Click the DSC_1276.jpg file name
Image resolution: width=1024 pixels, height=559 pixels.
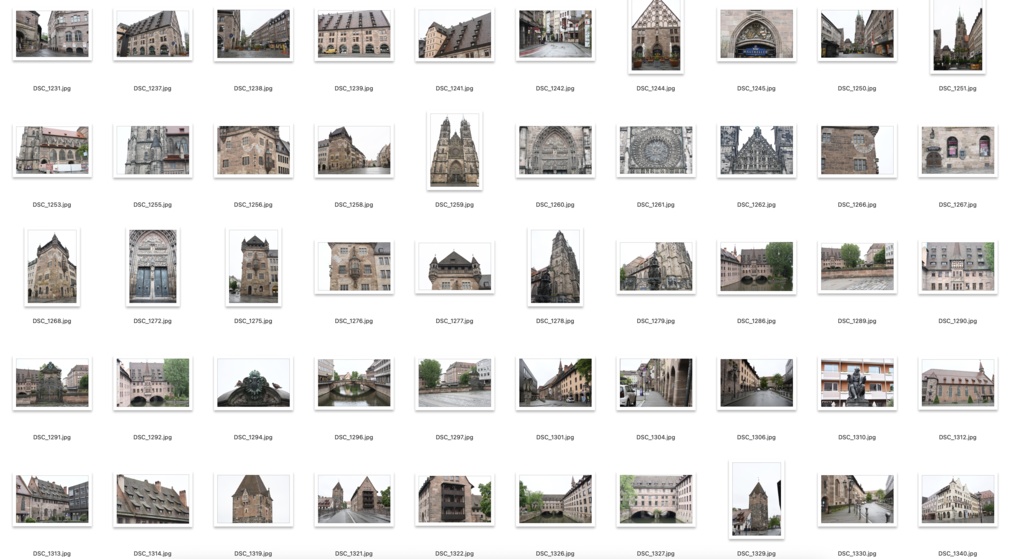pyautogui.click(x=354, y=321)
